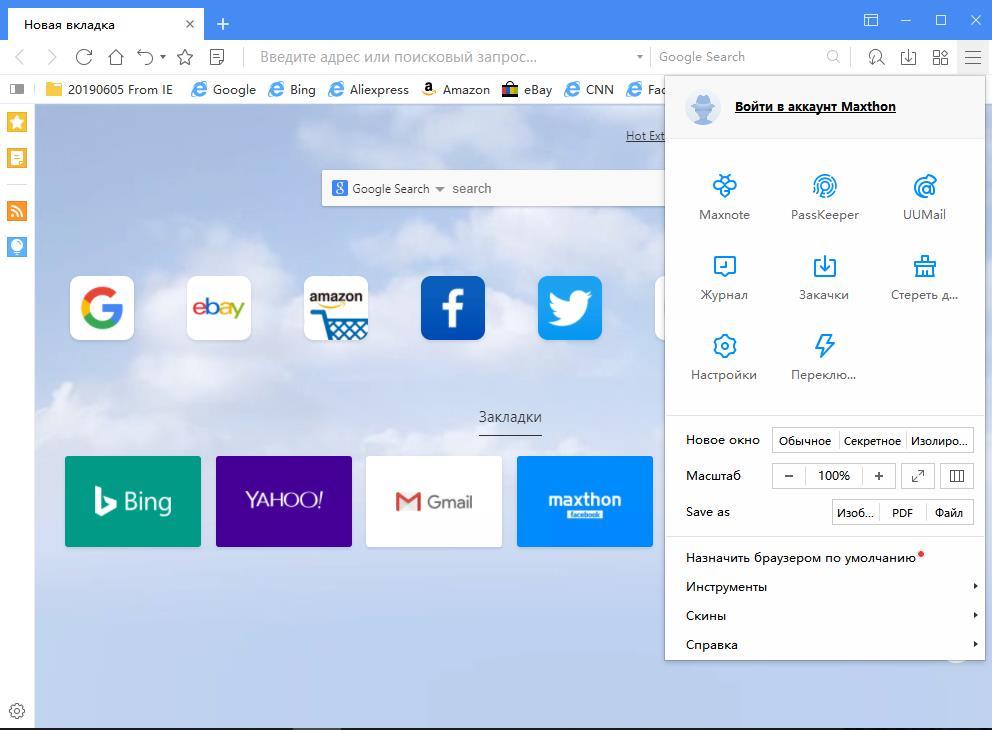Open the Gmail bookmark tile
The width and height of the screenshot is (992, 730).
434,502
